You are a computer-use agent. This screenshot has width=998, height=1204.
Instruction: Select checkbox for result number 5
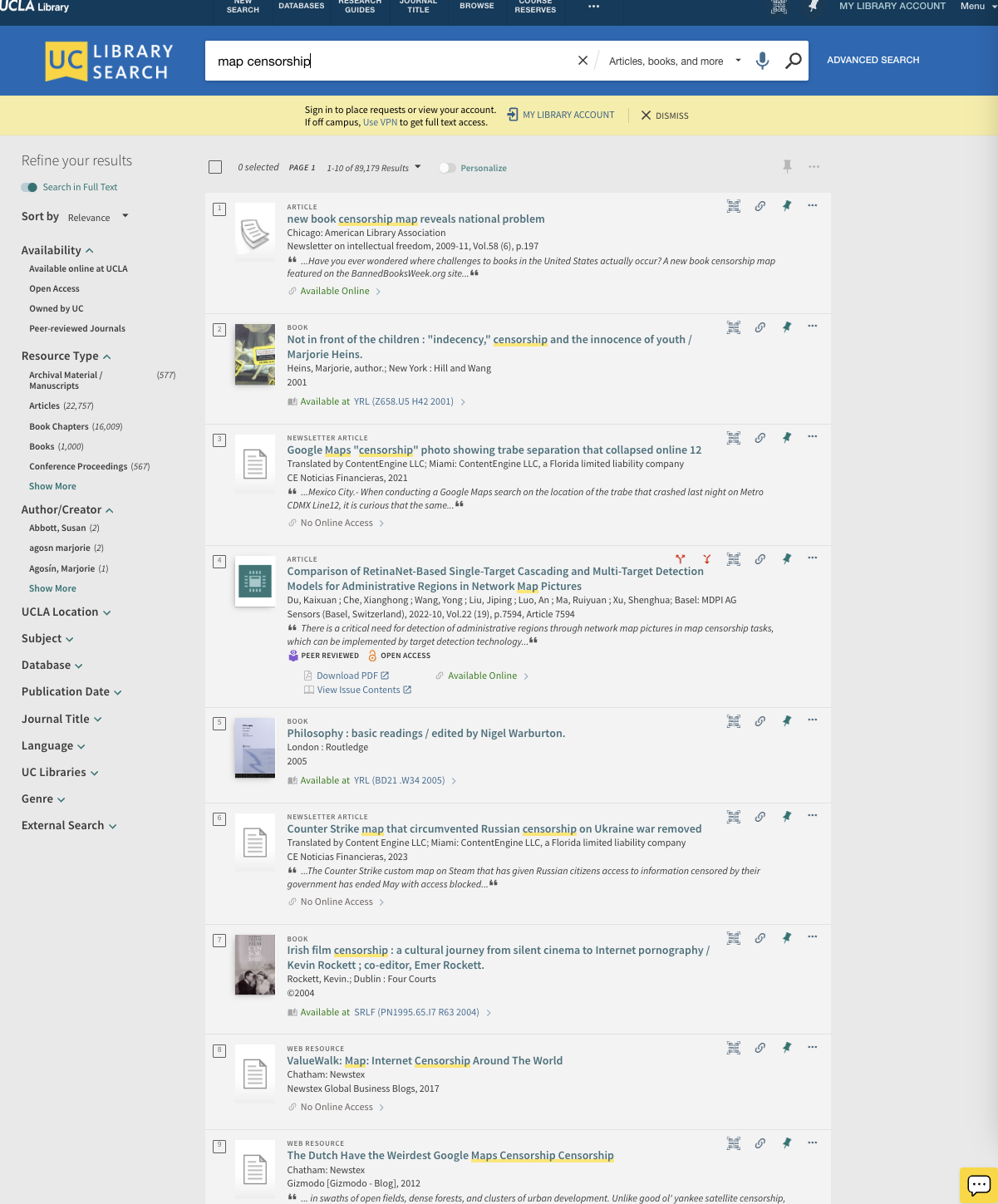point(219,724)
